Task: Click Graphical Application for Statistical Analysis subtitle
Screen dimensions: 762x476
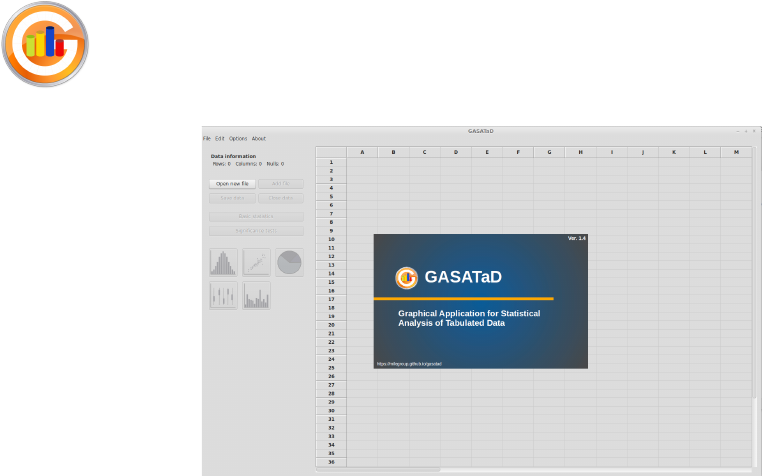Action: click(469, 318)
